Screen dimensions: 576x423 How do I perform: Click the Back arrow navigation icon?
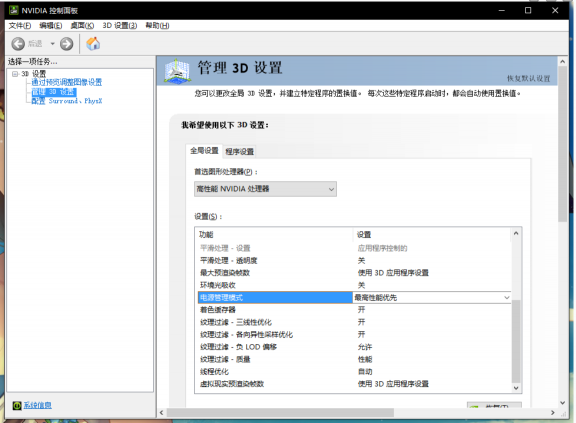18,44
